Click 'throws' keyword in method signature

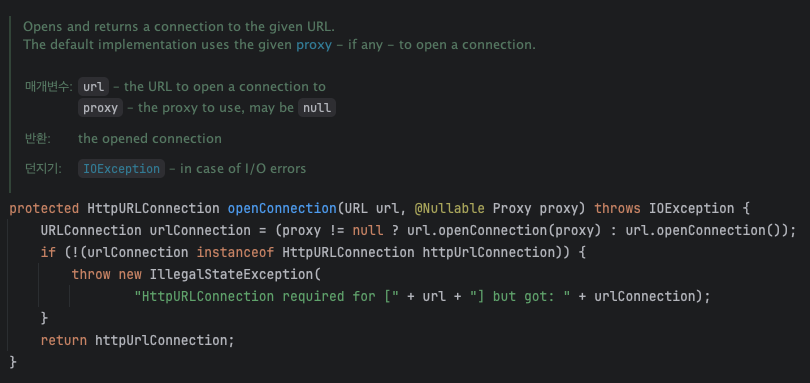pyautogui.click(x=617, y=209)
